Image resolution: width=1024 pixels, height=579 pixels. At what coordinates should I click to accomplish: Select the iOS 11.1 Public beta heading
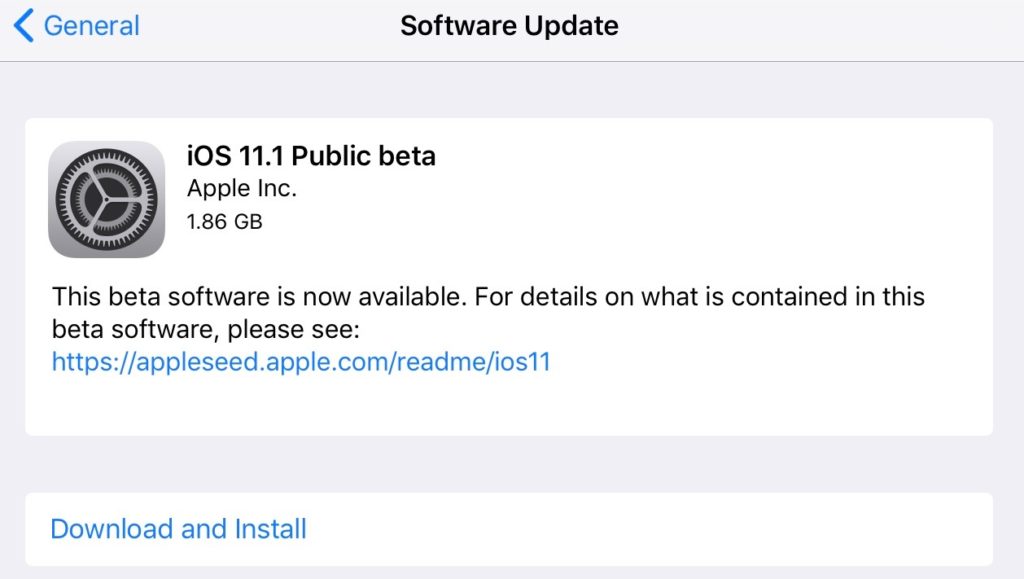(311, 156)
